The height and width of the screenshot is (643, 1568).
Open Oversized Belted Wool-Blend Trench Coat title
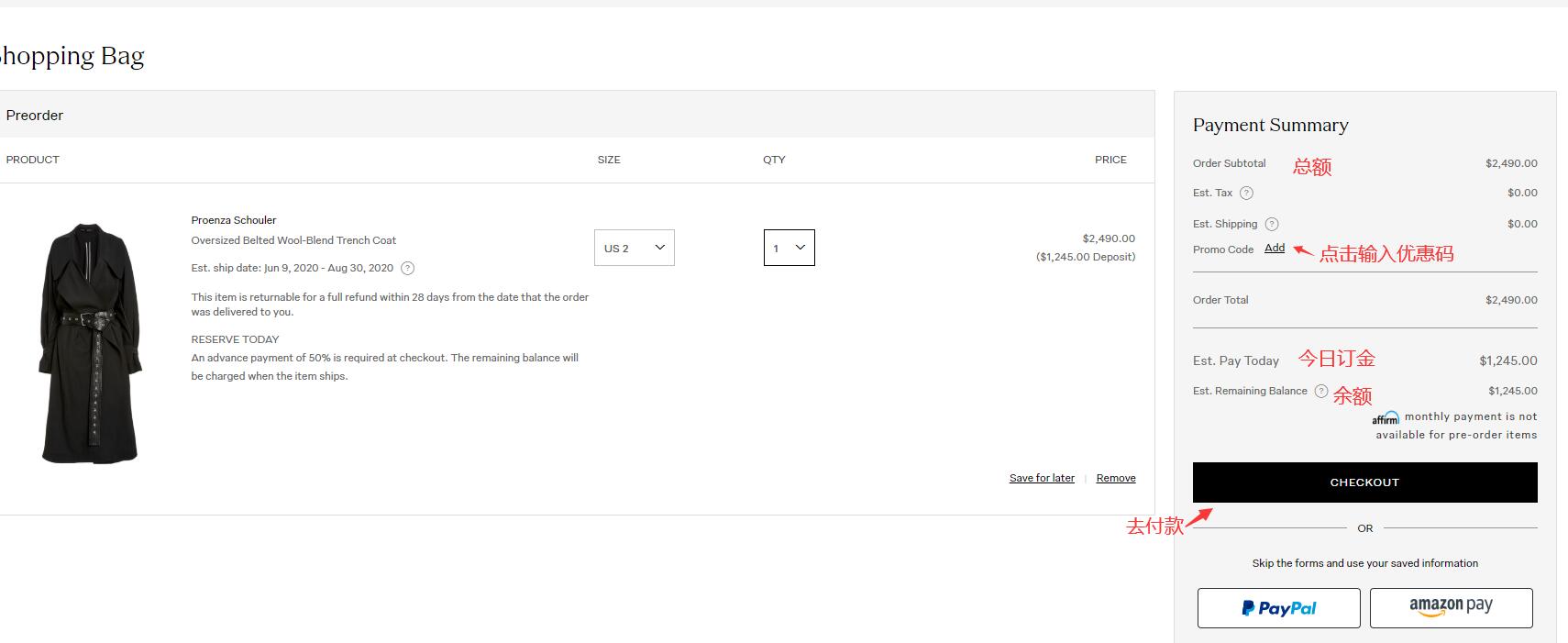(293, 240)
